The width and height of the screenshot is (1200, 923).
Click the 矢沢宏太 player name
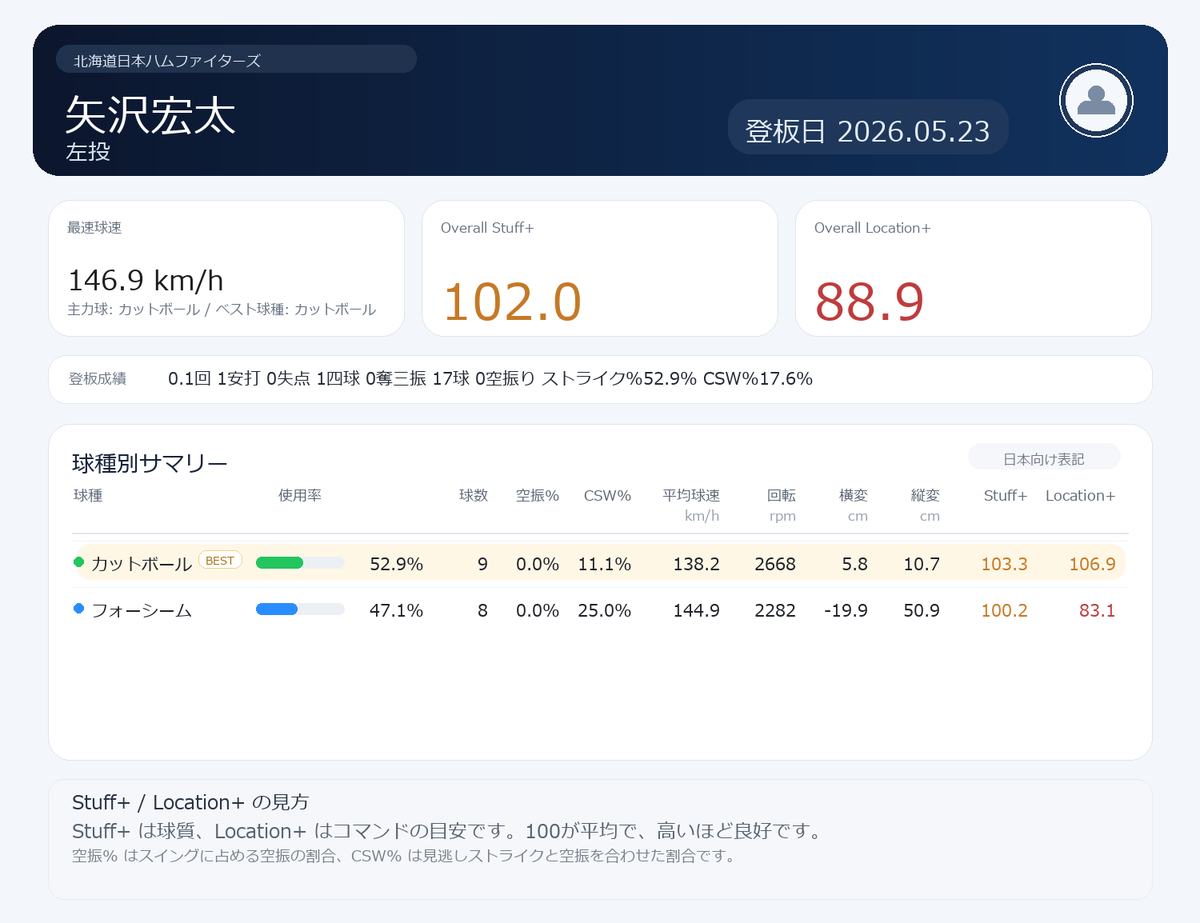click(150, 115)
